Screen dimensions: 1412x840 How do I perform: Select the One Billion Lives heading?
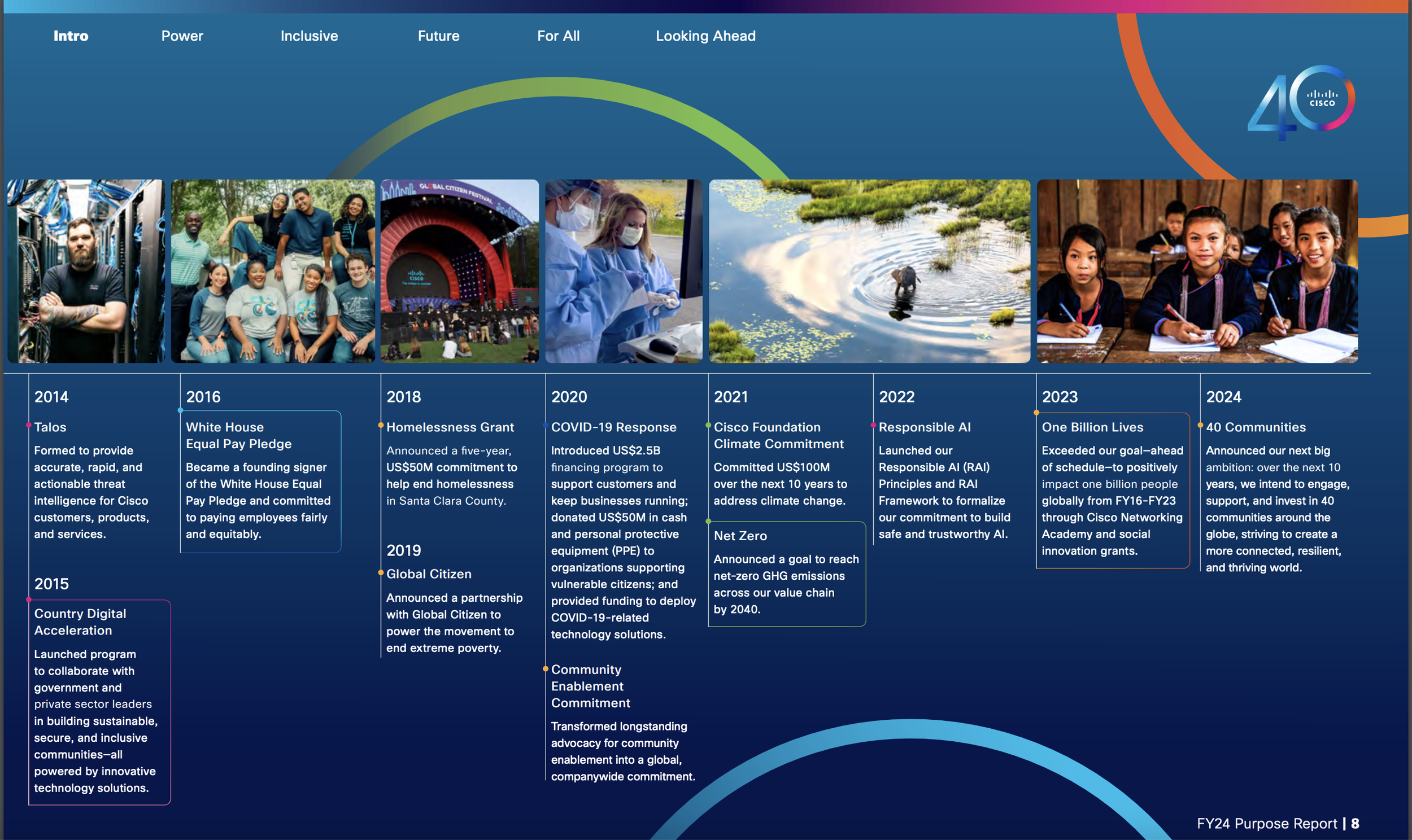[x=1092, y=427]
